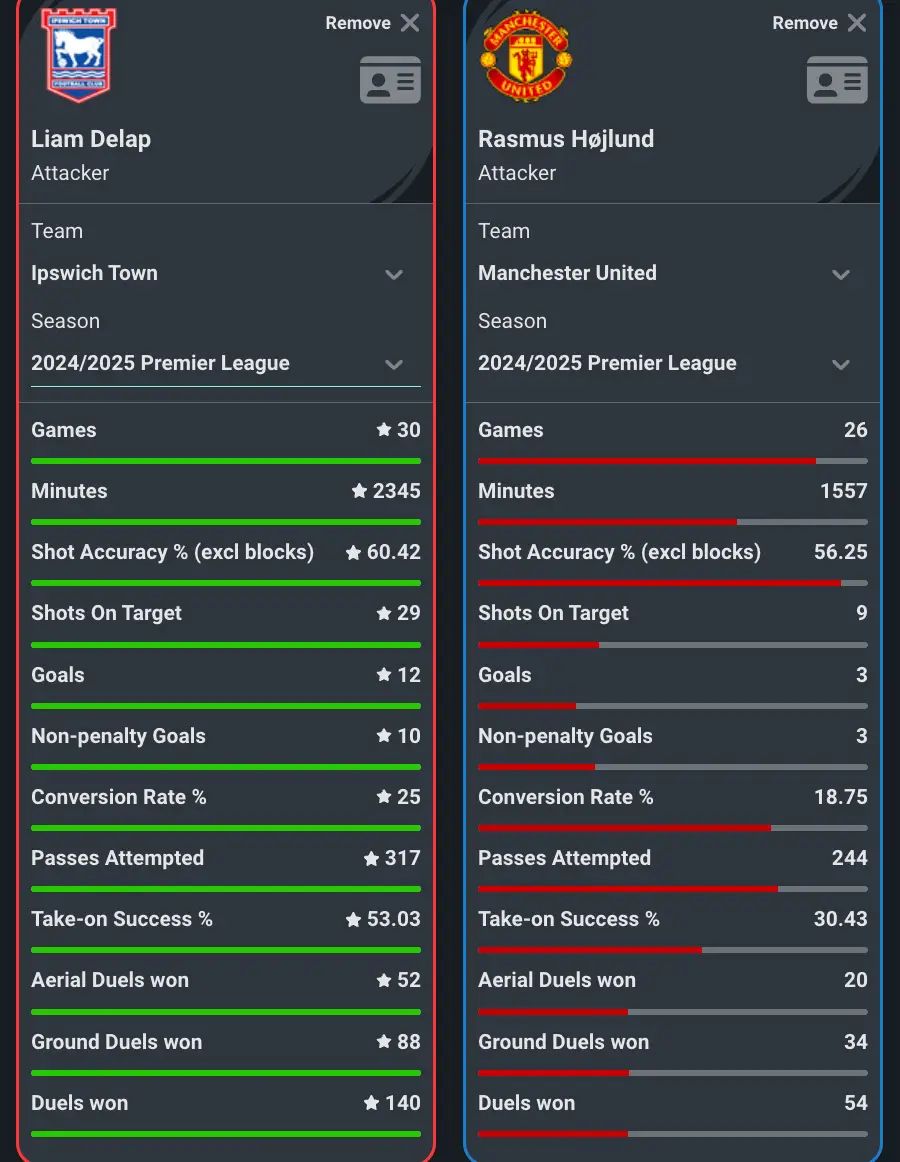This screenshot has height=1162, width=900.
Task: Click the Rasmus Højlund name text
Action: tap(566, 139)
